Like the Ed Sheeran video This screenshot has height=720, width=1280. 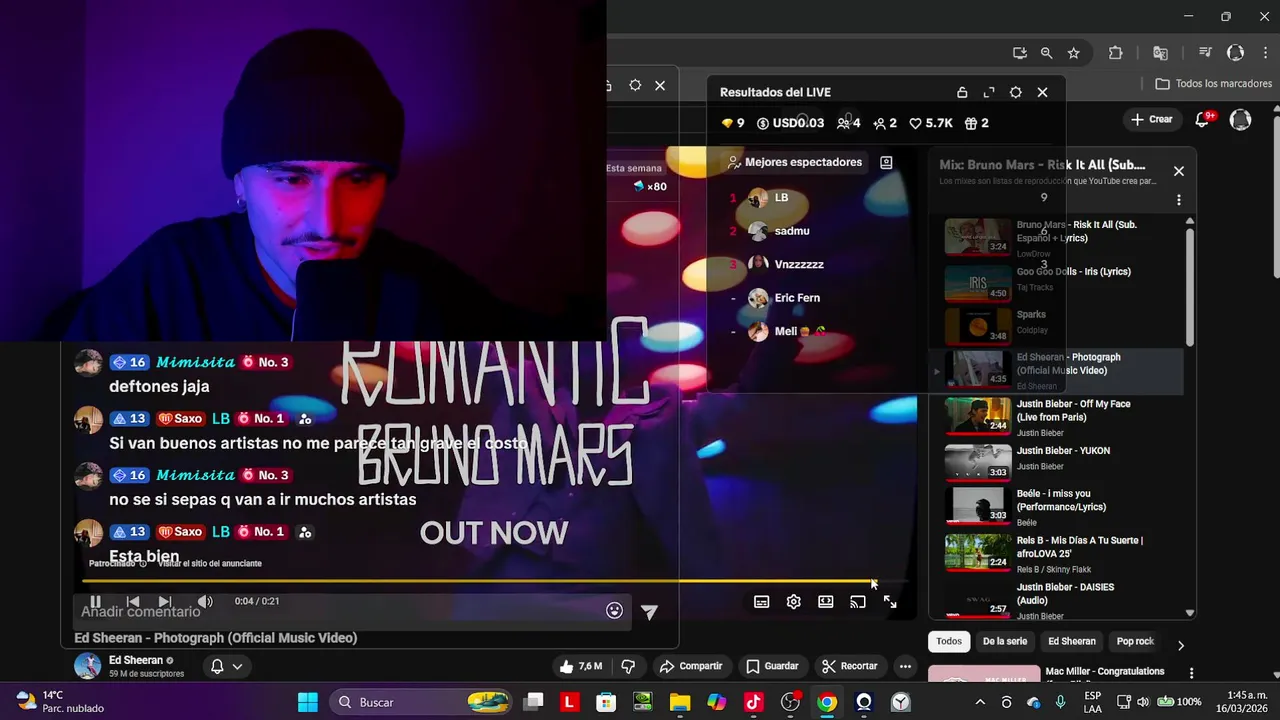pos(581,666)
